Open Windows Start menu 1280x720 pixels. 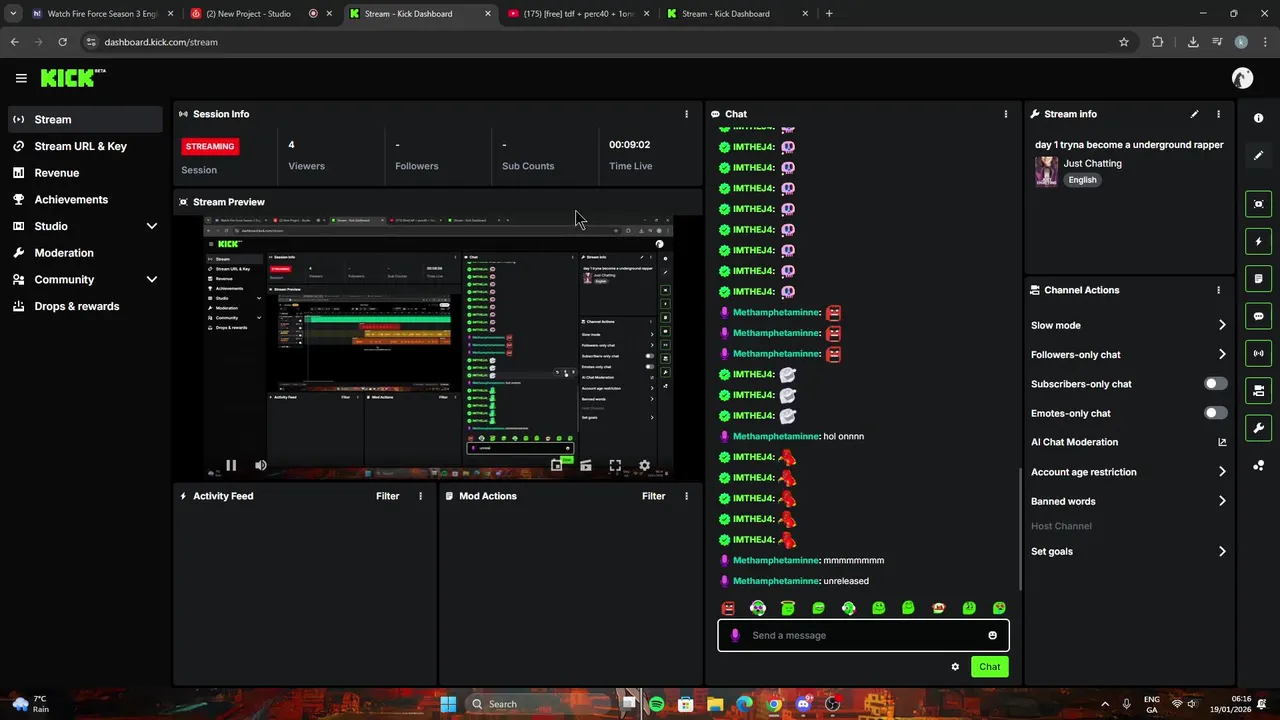pos(448,704)
